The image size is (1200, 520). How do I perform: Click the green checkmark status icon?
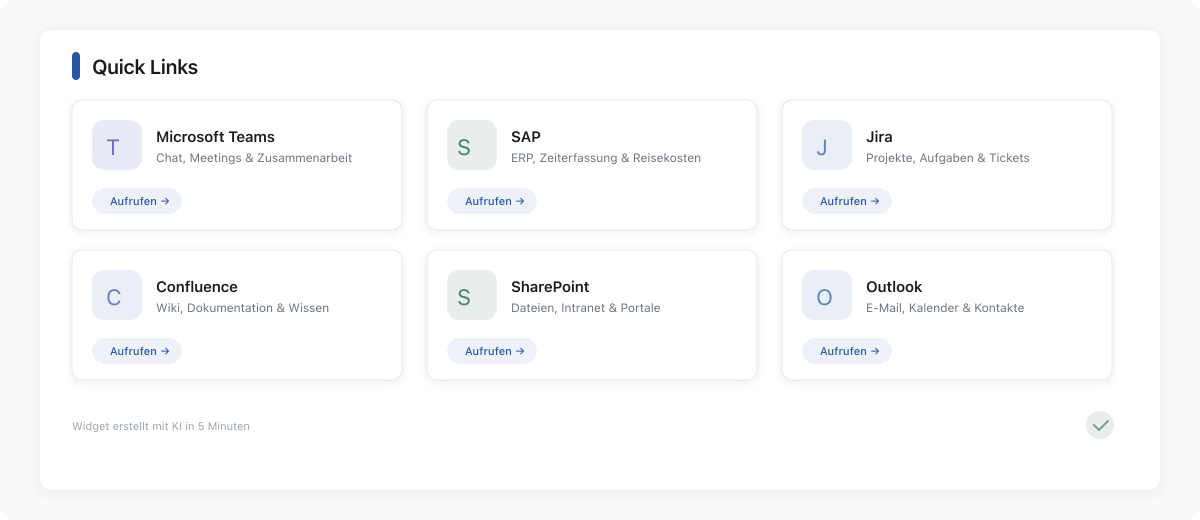click(1100, 425)
